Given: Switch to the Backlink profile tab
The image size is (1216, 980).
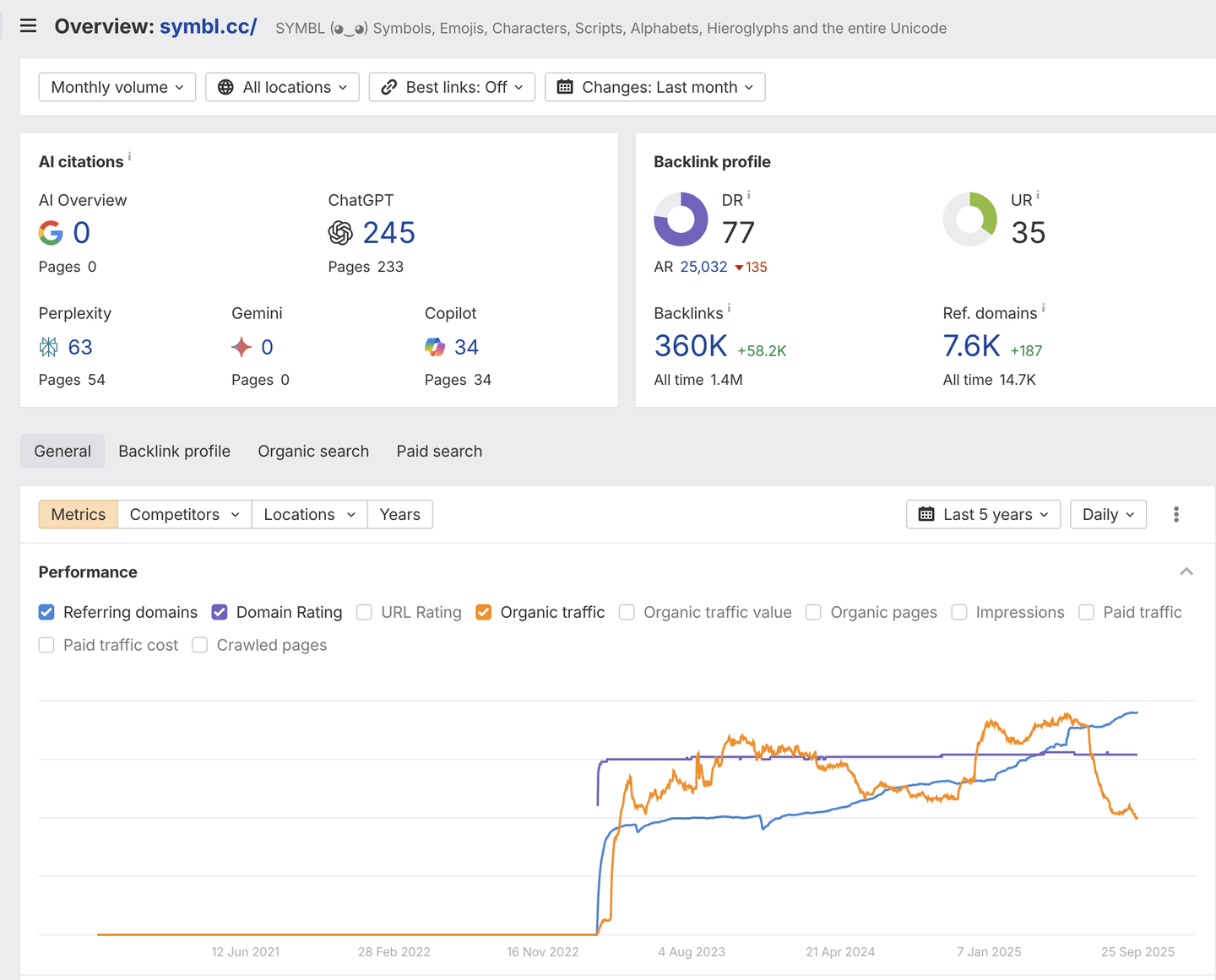Looking at the screenshot, I should [x=174, y=452].
